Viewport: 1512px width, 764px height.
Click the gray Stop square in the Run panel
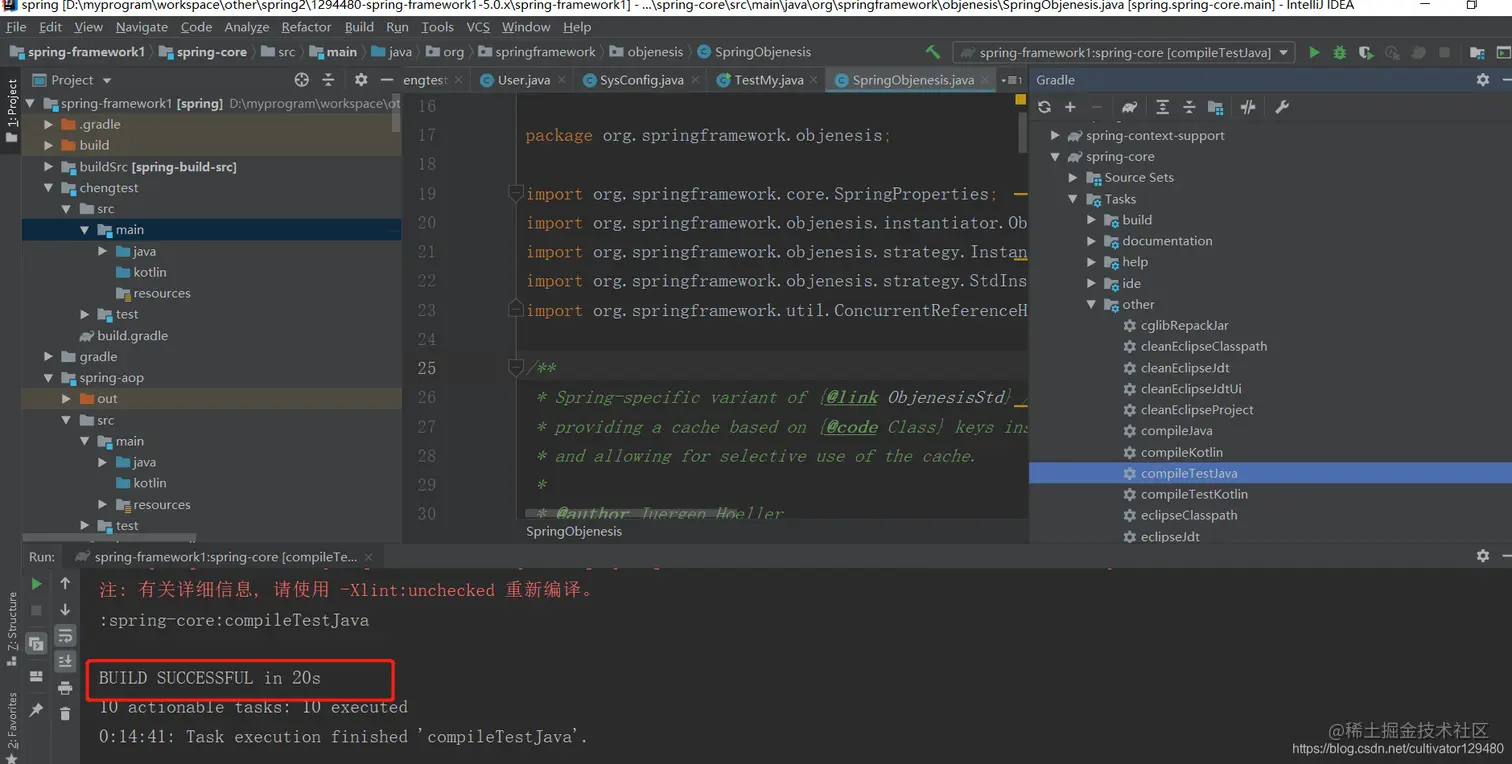coord(37,610)
